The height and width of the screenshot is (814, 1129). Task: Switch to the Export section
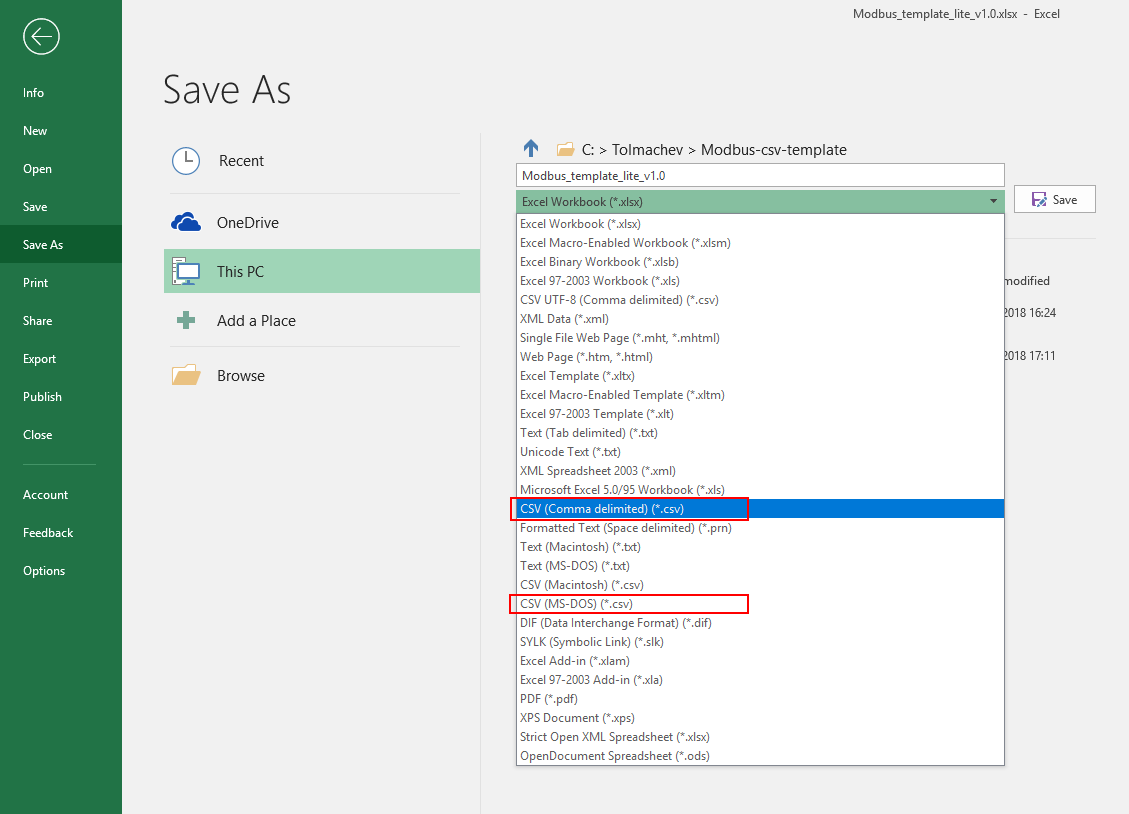pyautogui.click(x=37, y=358)
